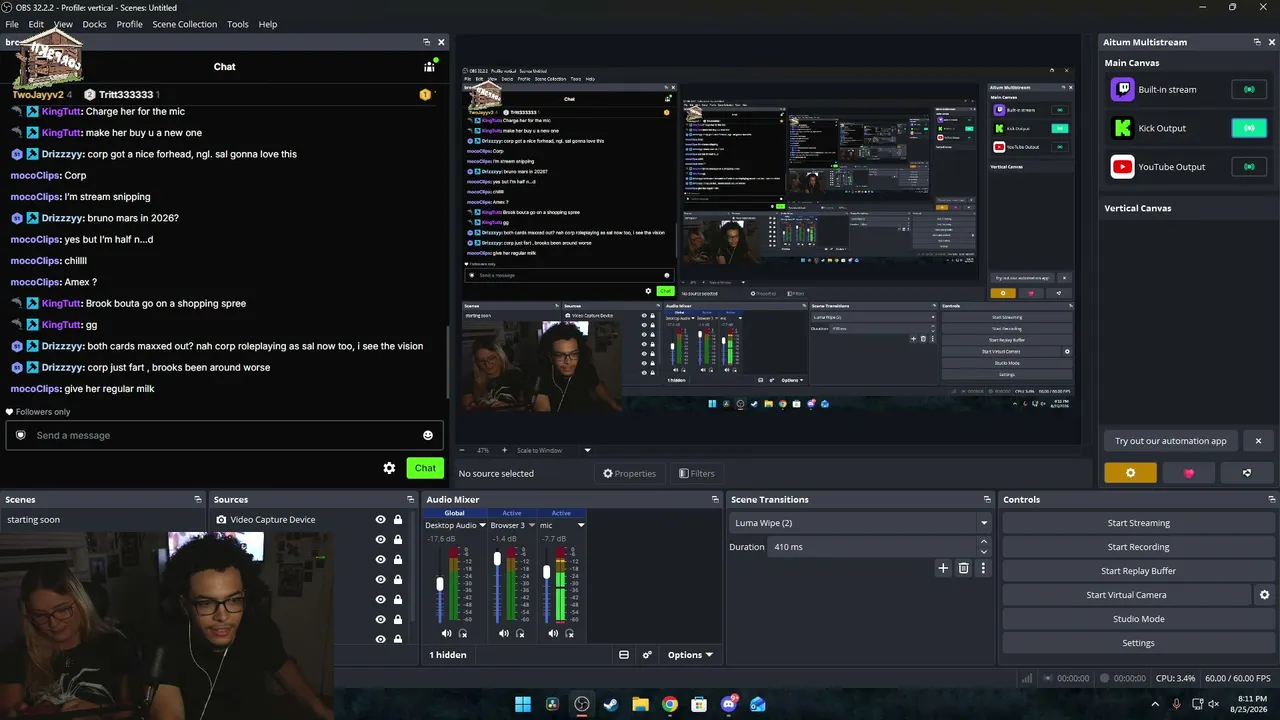
Task: Toggle the Built-in stream output
Action: click(x=1249, y=89)
